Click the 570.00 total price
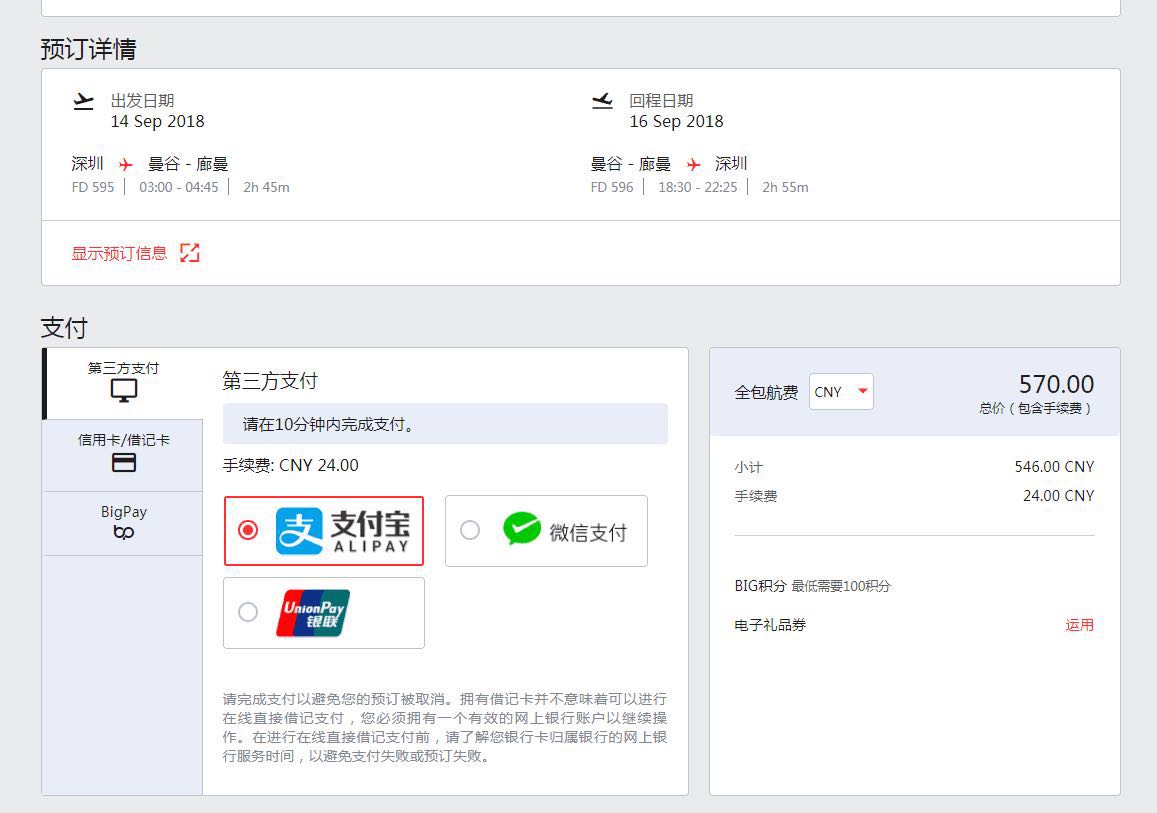 [x=1056, y=384]
